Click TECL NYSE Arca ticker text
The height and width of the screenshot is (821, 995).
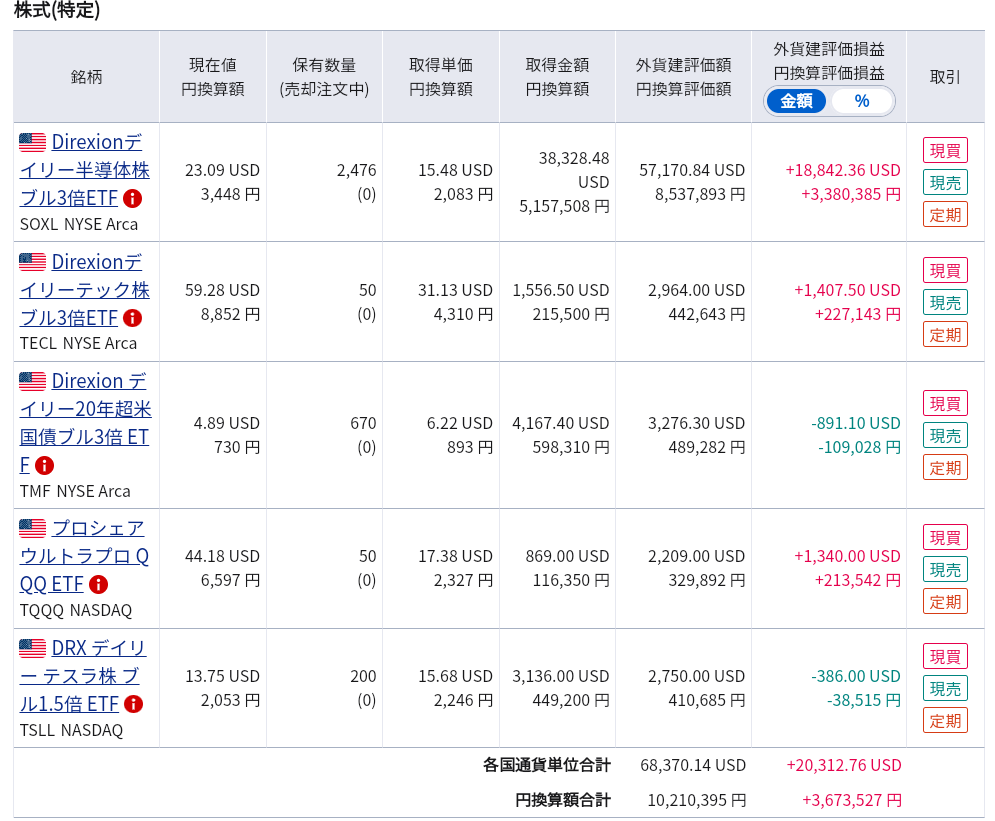pos(78,343)
